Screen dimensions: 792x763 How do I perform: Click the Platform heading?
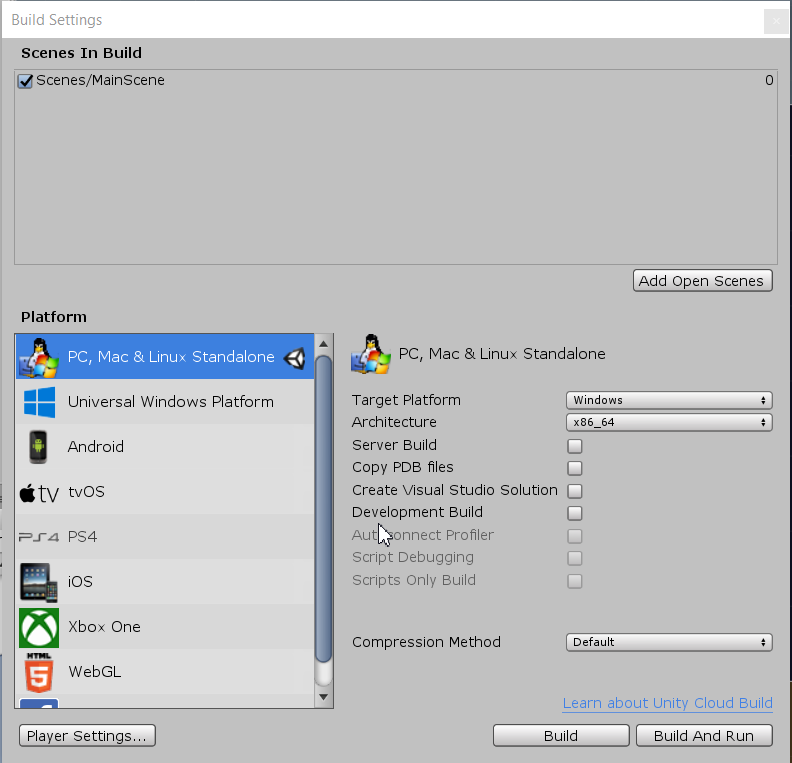[x=54, y=317]
